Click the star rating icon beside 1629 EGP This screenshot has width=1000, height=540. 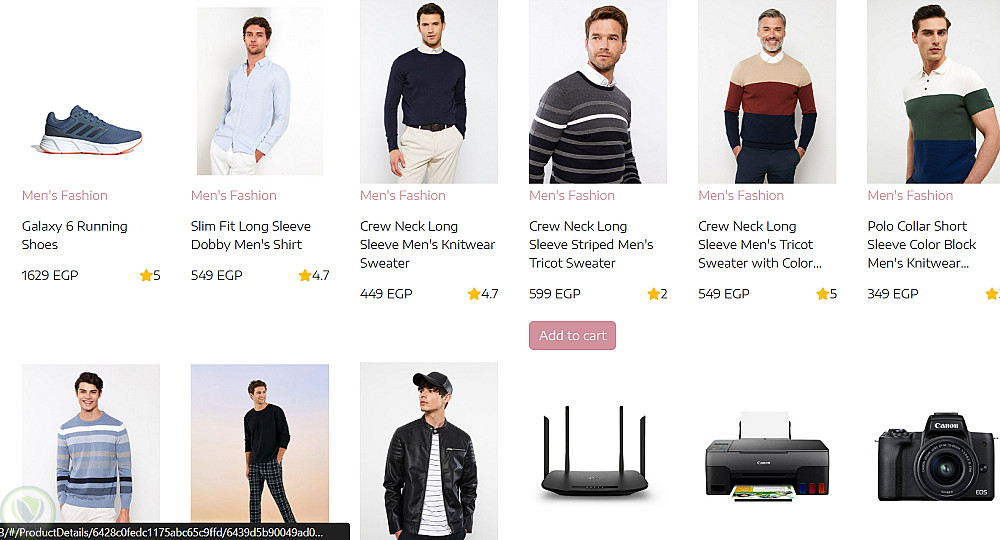146,276
